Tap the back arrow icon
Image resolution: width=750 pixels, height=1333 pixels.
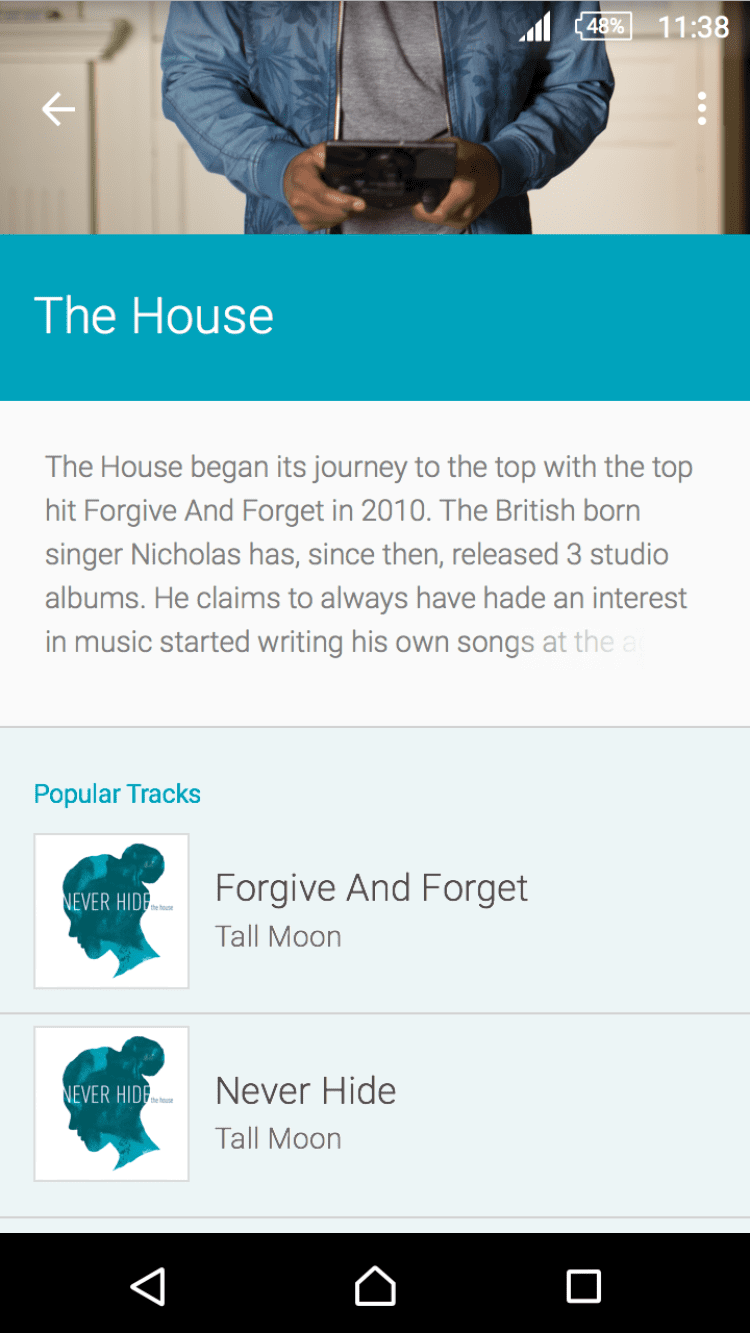[58, 109]
